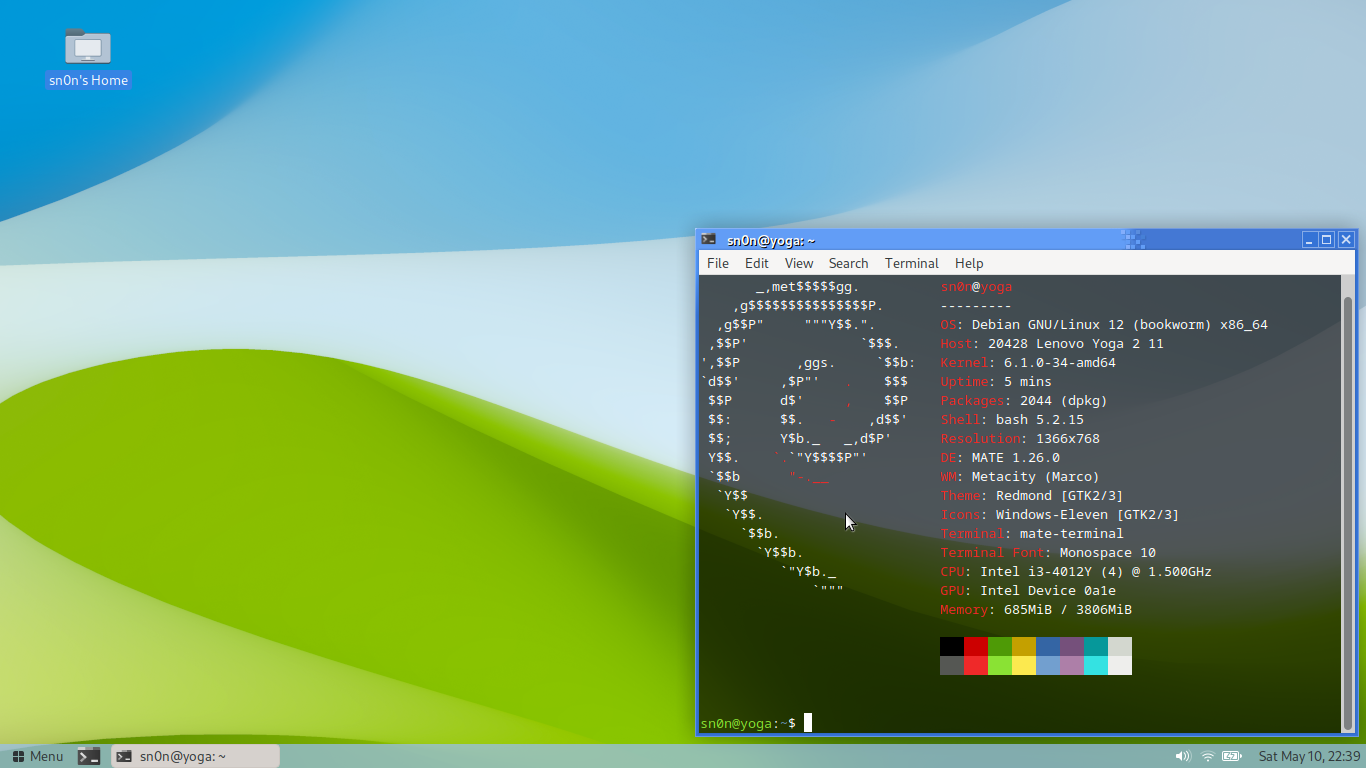Click the 'DE: MATE 1.26.0' line
The width and height of the screenshot is (1366, 768).
click(x=1000, y=458)
